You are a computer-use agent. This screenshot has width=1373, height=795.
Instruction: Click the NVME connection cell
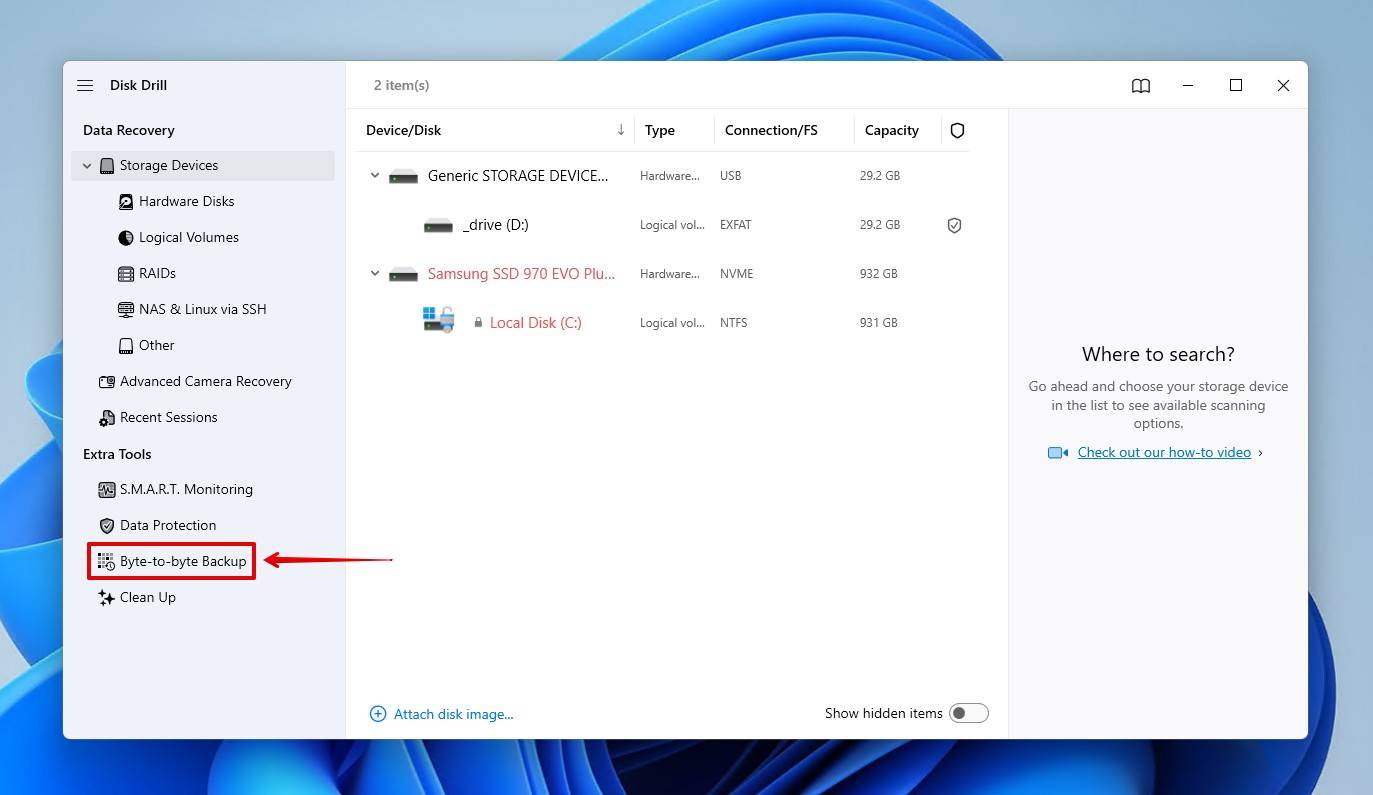pyautogui.click(x=737, y=274)
